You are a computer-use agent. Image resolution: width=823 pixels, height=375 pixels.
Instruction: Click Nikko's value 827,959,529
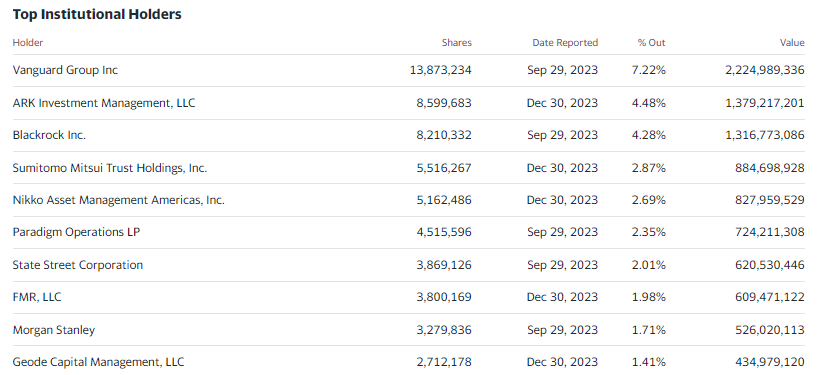coord(770,200)
